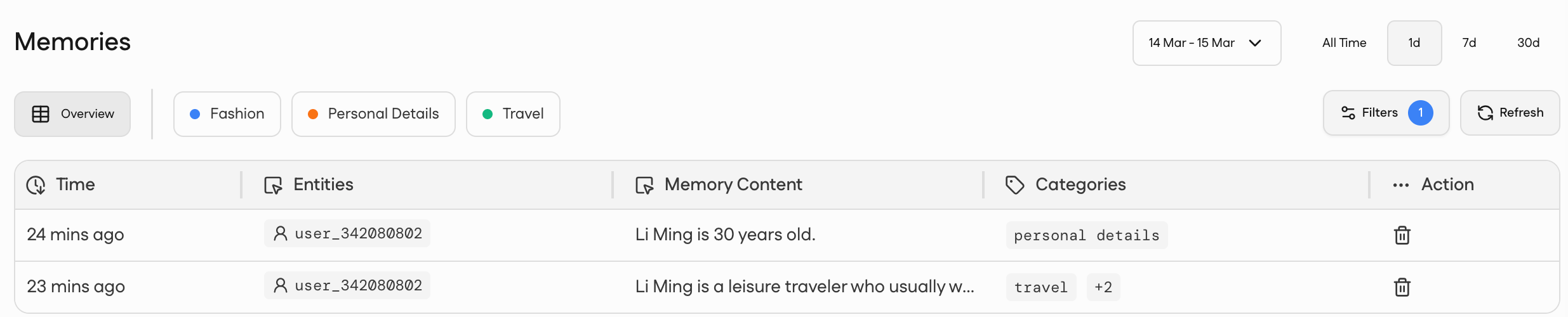This screenshot has height=317, width=1568.
Task: Select the 1d time range
Action: [x=1414, y=43]
